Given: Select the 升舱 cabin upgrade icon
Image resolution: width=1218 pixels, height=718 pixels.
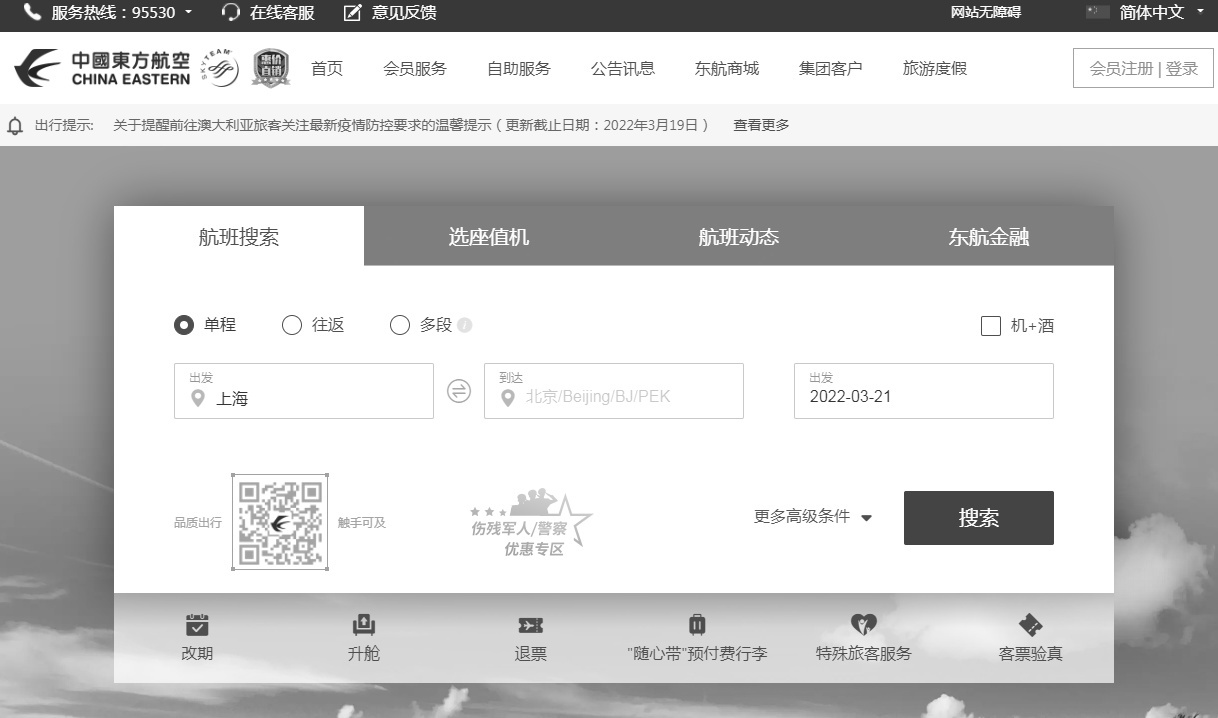Looking at the screenshot, I should pyautogui.click(x=363, y=637).
